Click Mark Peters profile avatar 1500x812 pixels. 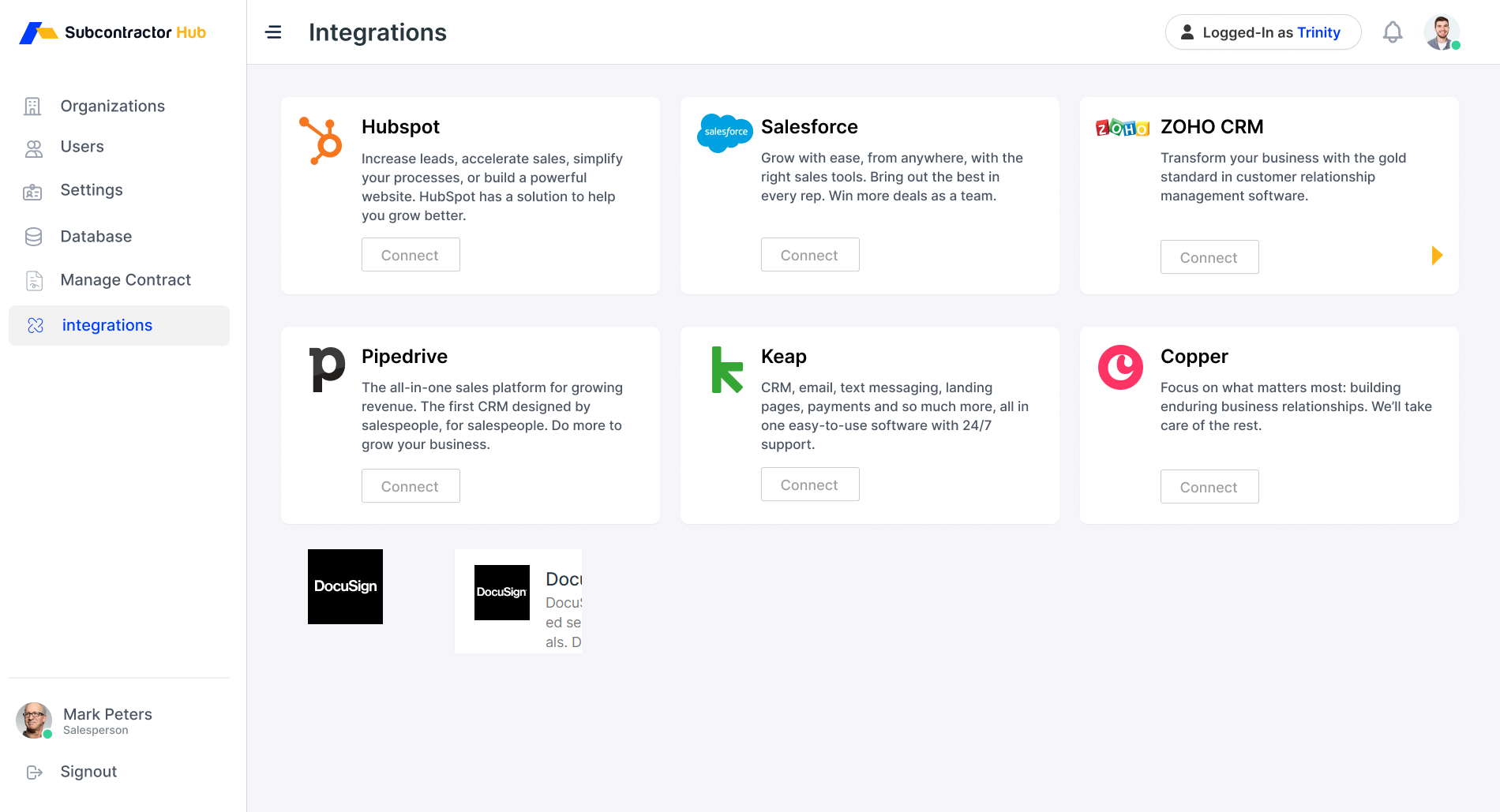[34, 720]
